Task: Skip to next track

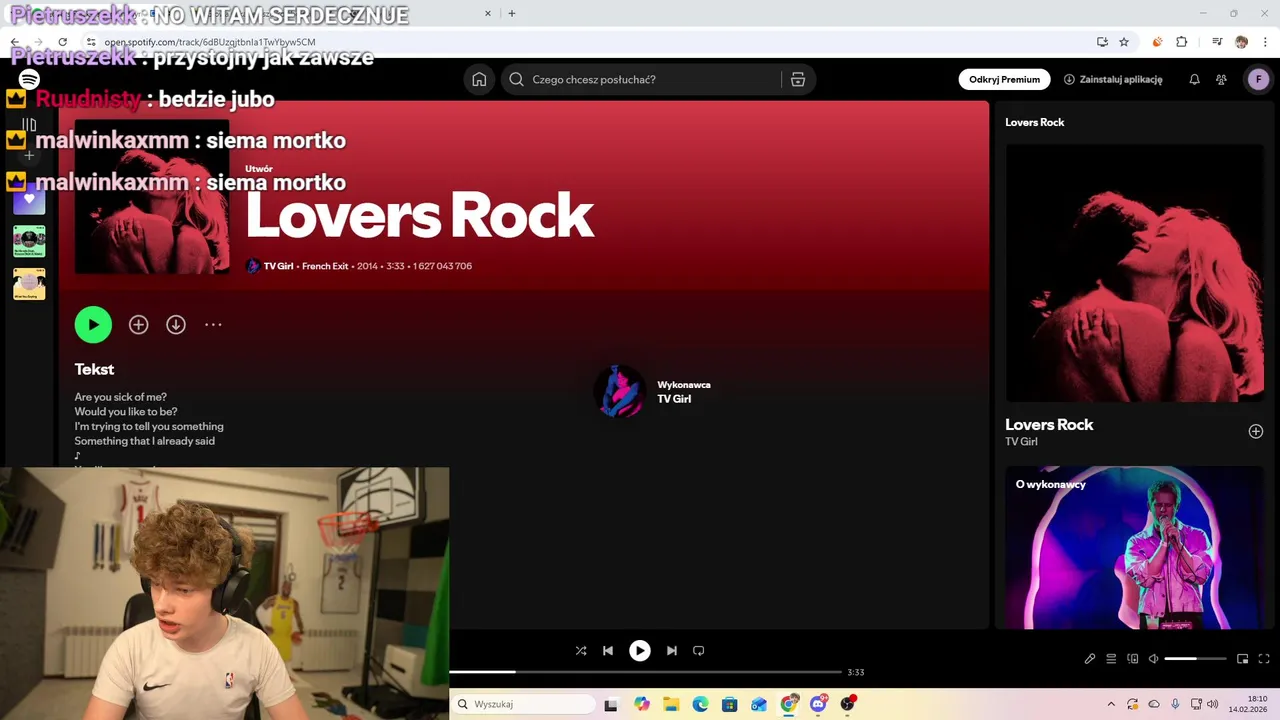Action: 672,650
